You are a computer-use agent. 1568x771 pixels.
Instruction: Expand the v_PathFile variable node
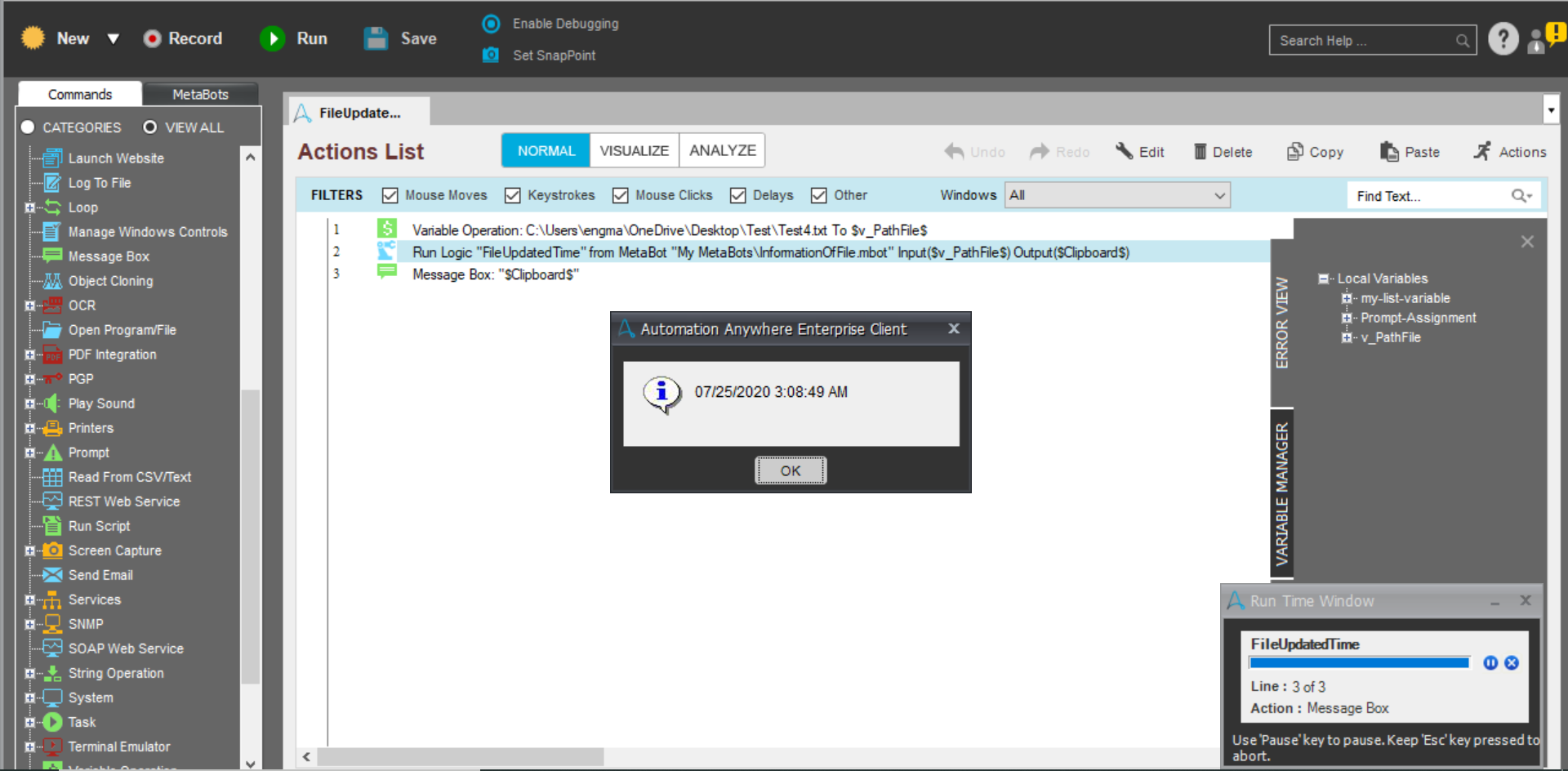click(1347, 337)
